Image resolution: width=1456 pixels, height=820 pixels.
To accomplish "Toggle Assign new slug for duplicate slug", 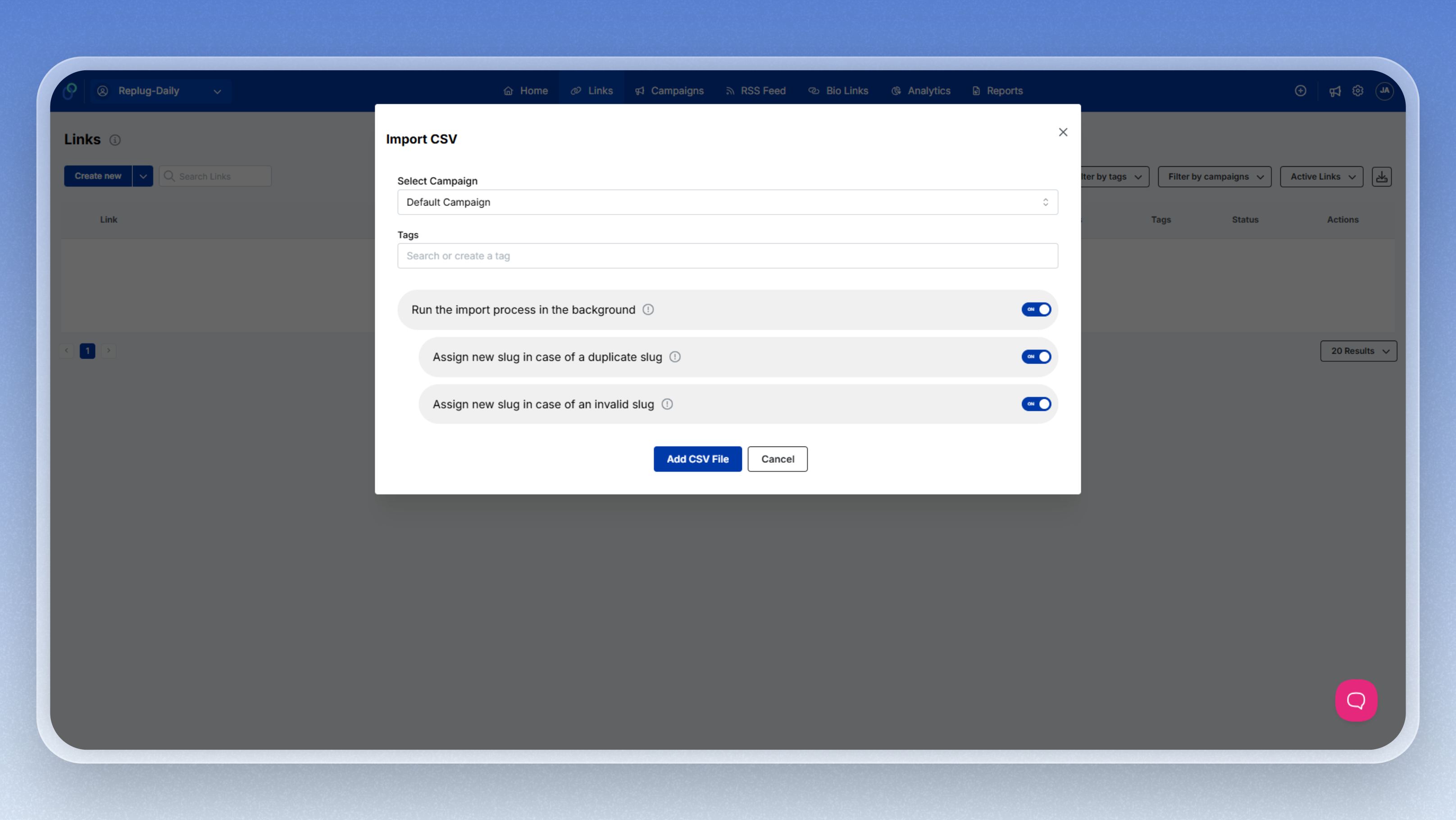I will tap(1036, 357).
